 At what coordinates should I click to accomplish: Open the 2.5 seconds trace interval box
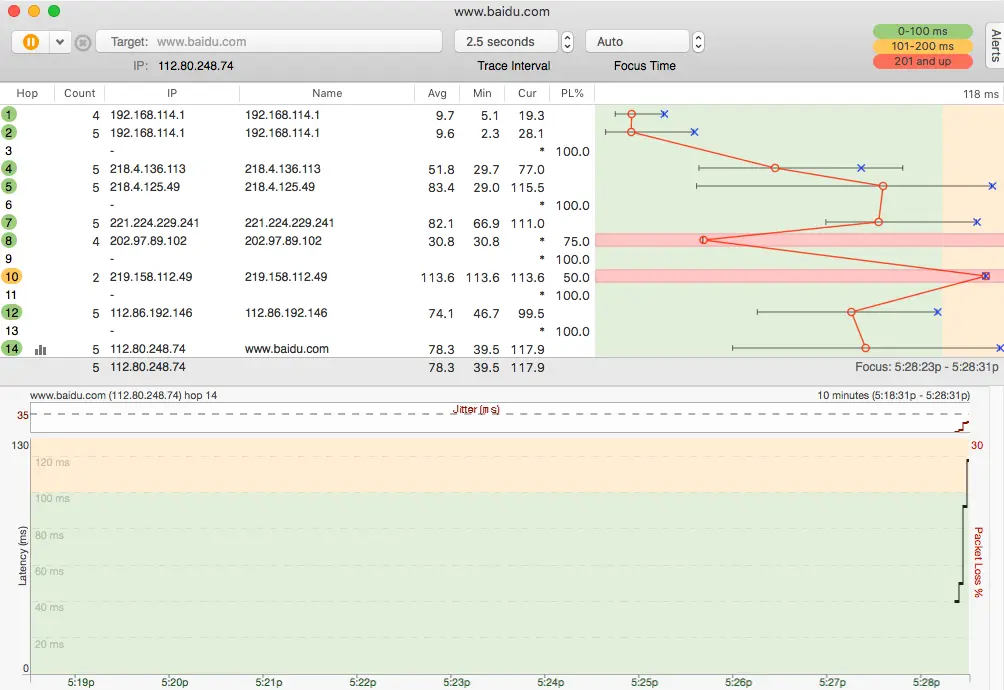(x=506, y=42)
